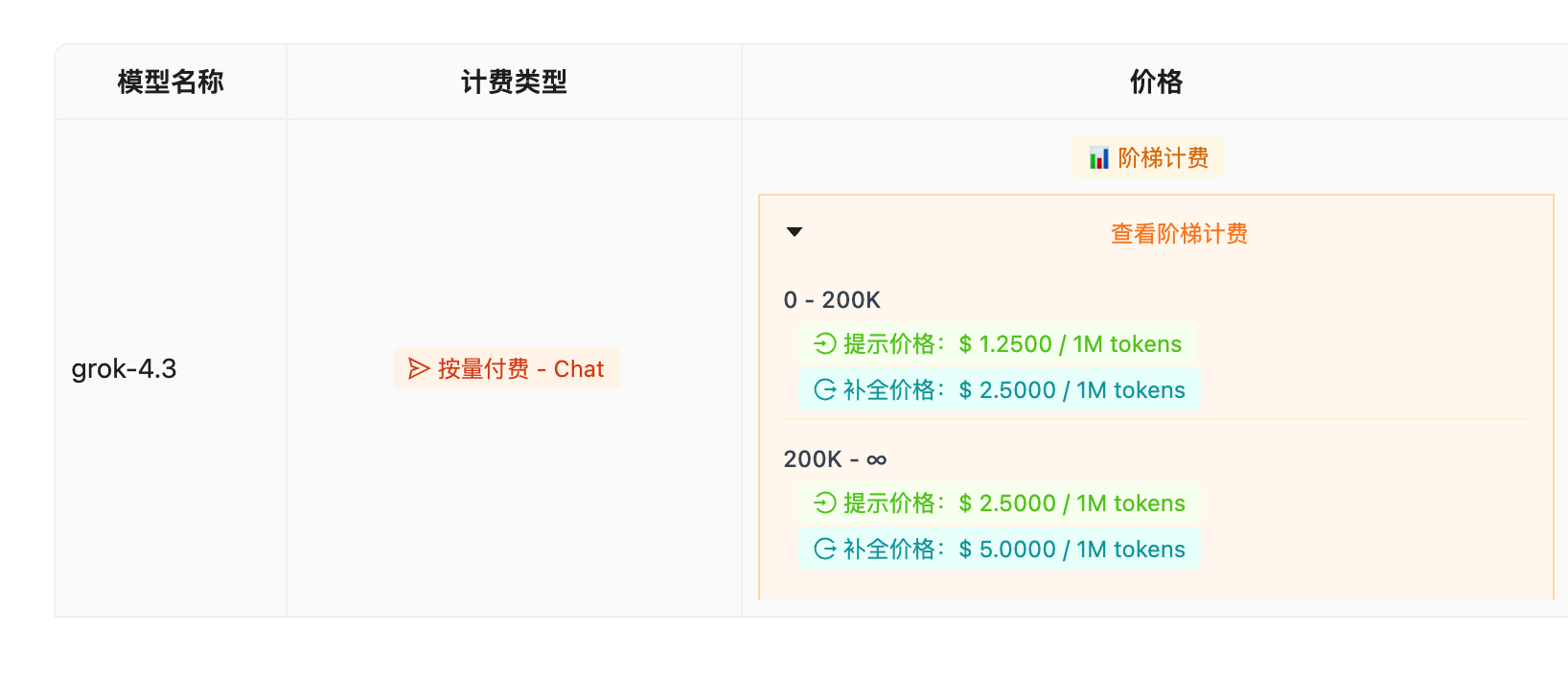The width and height of the screenshot is (1568, 679).
Task: Click the 计费类型 column header
Action: click(x=514, y=82)
